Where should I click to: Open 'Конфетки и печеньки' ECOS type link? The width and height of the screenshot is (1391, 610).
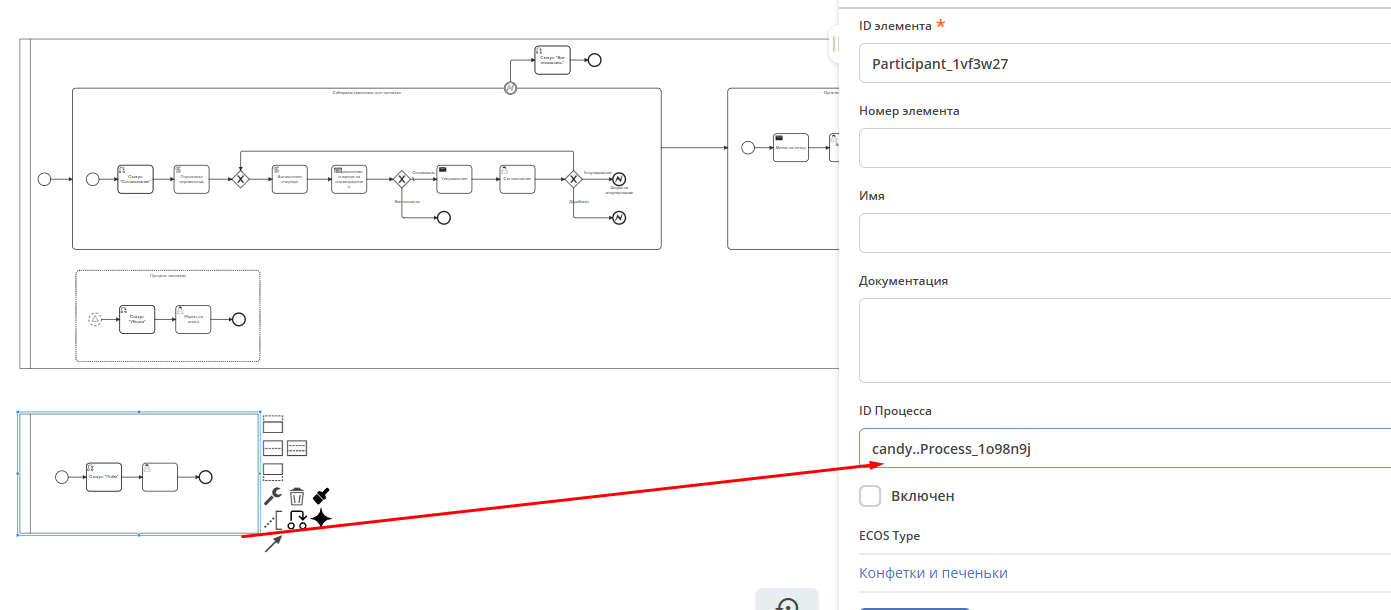point(933,573)
